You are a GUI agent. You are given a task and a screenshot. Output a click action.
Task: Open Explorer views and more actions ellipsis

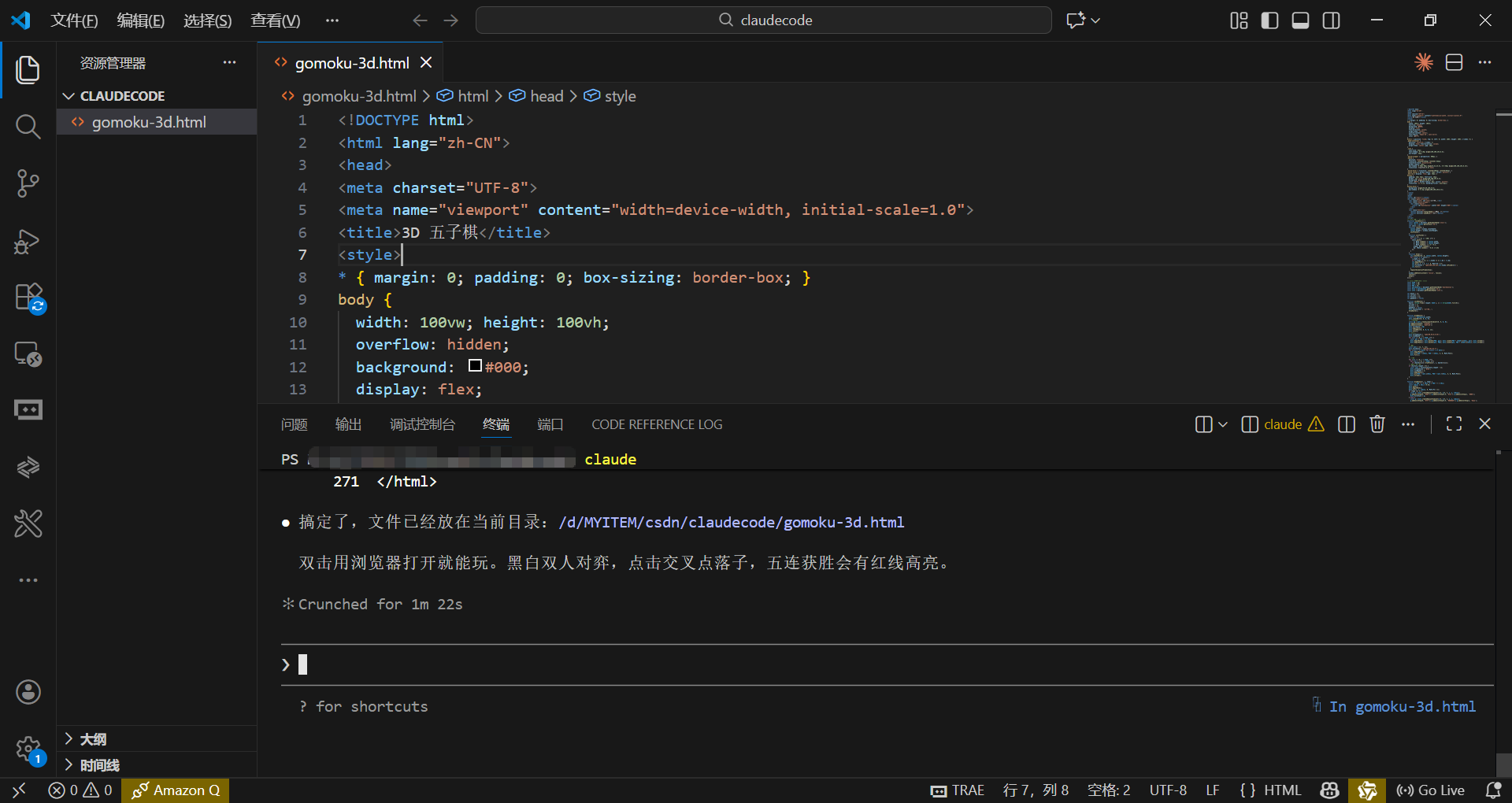(x=229, y=62)
